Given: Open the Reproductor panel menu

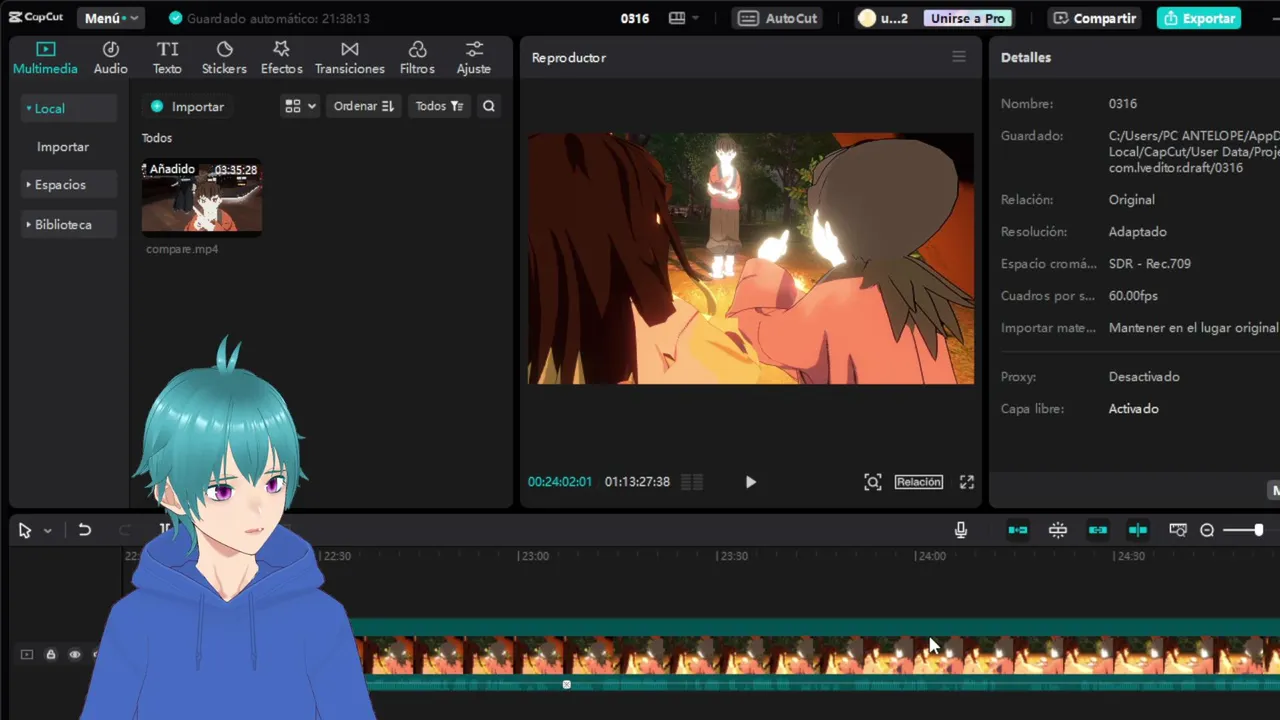Looking at the screenshot, I should coord(959,57).
